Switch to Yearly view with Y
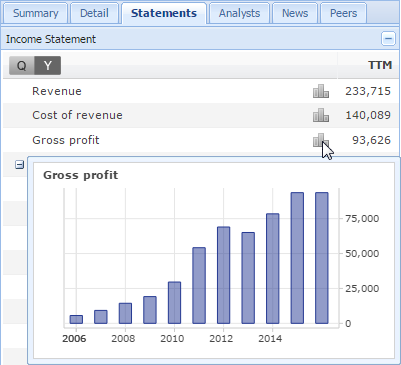 pos(48,65)
